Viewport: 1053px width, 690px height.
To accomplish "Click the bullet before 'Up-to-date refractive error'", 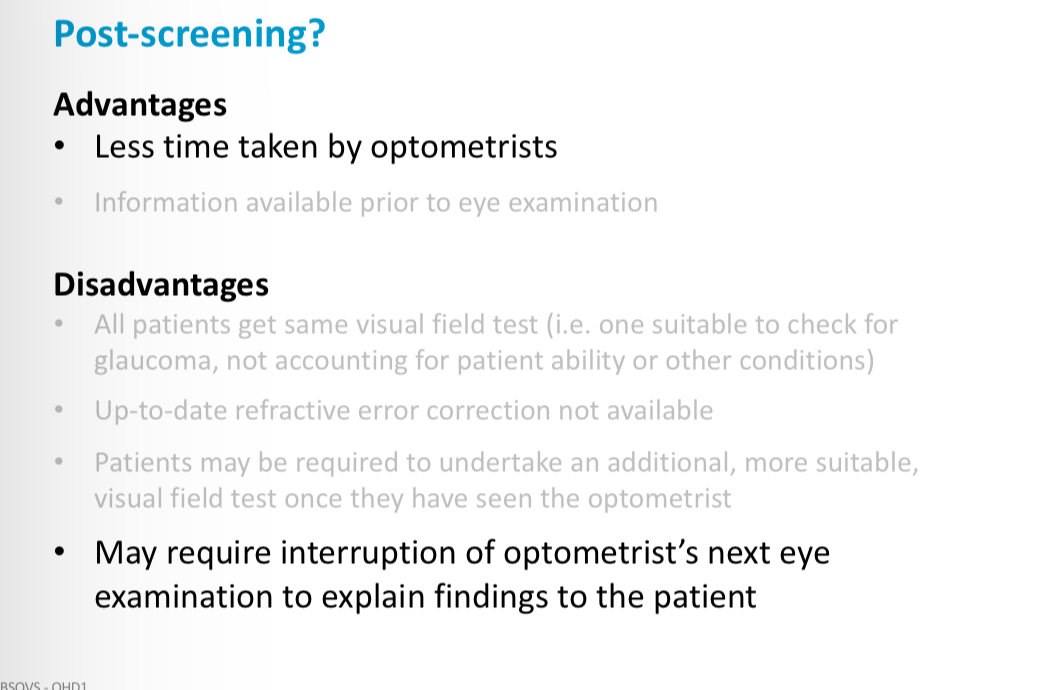I will 59,408.
